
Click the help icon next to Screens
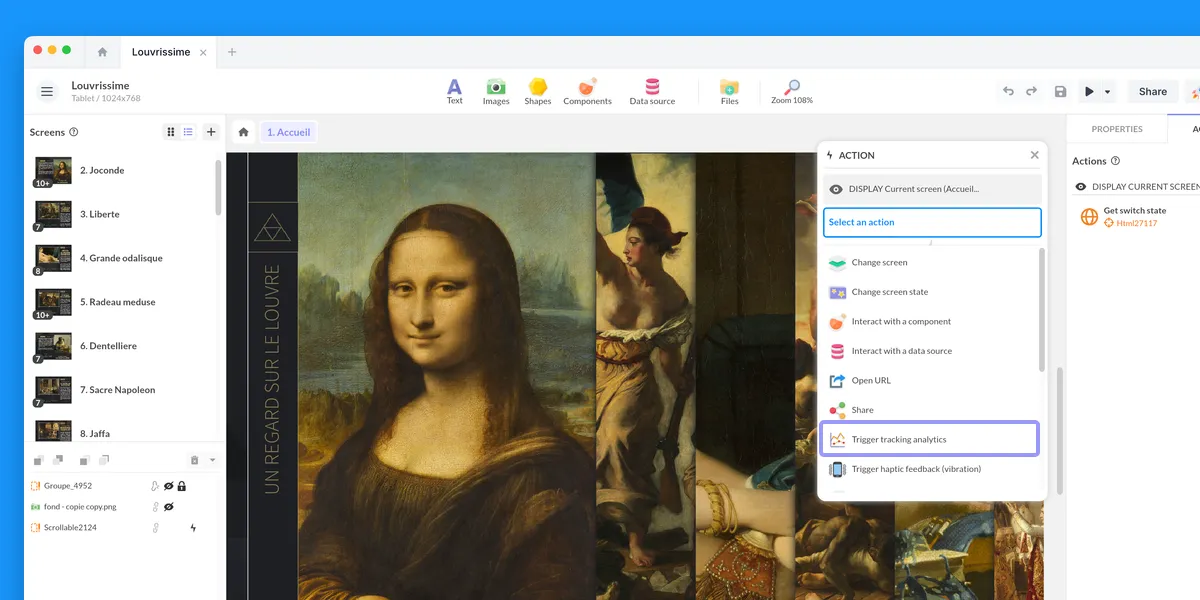click(x=74, y=132)
